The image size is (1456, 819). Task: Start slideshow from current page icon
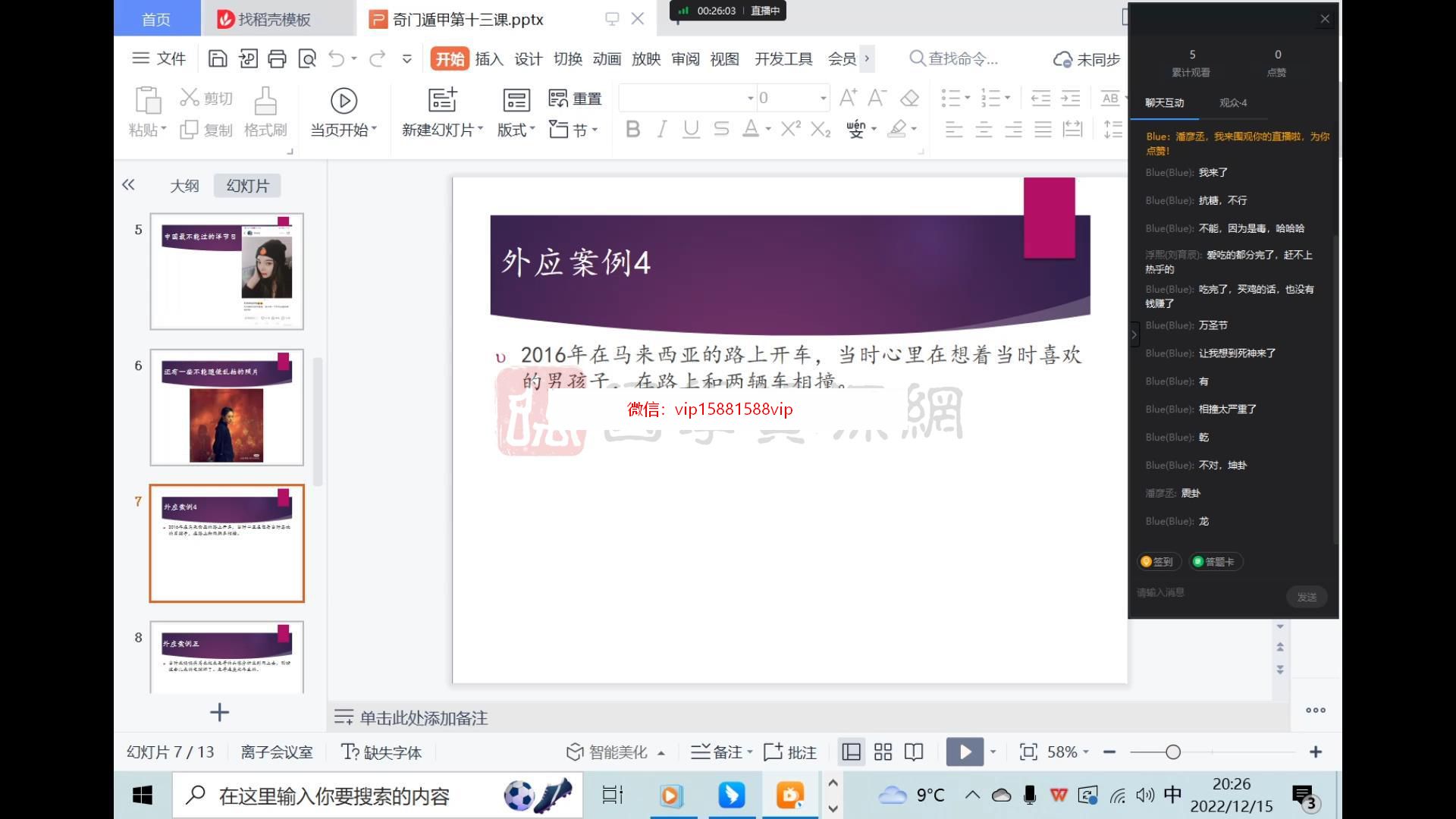(344, 100)
